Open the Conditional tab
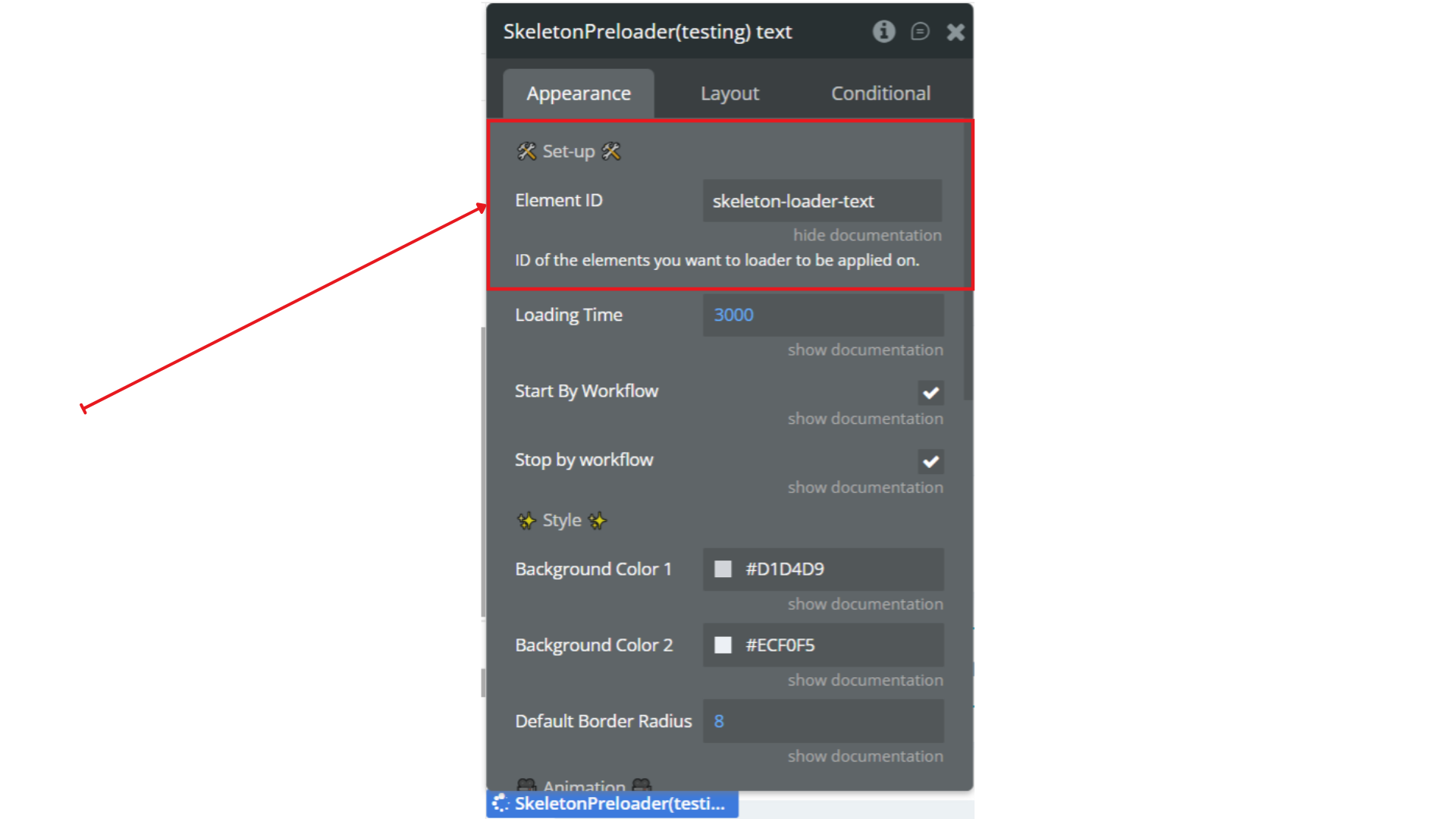 point(880,93)
